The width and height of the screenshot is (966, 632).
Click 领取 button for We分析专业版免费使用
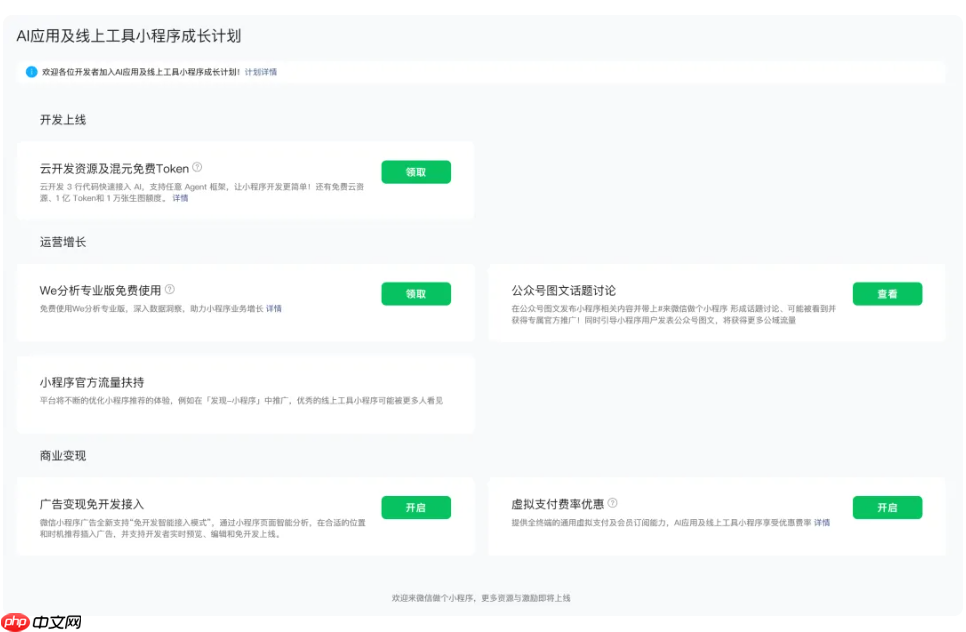click(x=416, y=293)
